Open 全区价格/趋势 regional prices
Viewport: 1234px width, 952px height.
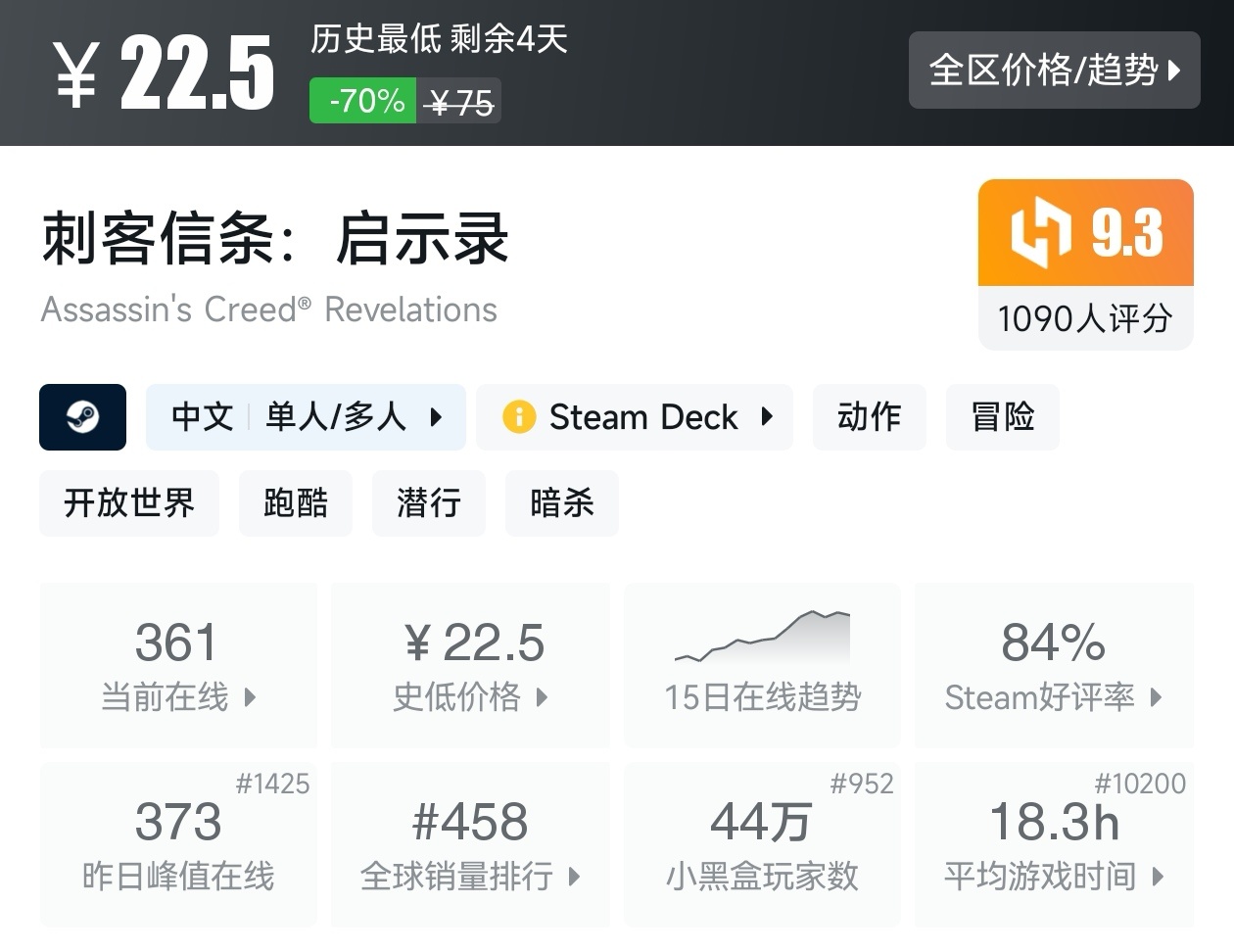(x=1055, y=70)
